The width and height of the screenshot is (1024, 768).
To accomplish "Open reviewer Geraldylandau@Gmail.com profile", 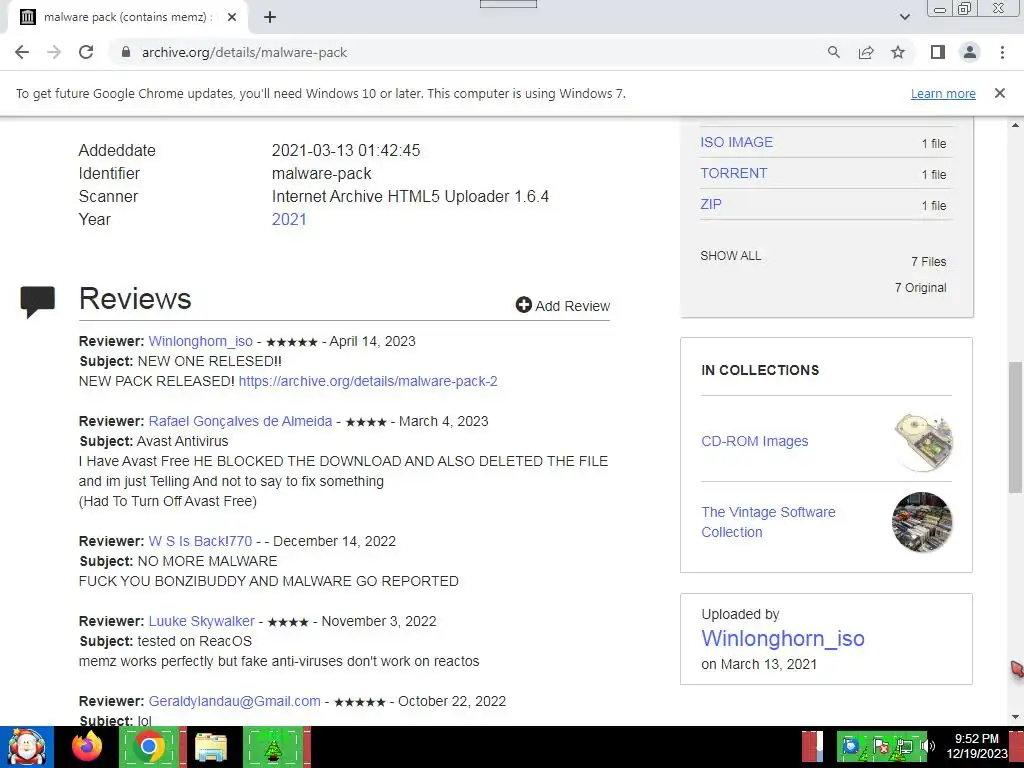I will click(x=234, y=701).
